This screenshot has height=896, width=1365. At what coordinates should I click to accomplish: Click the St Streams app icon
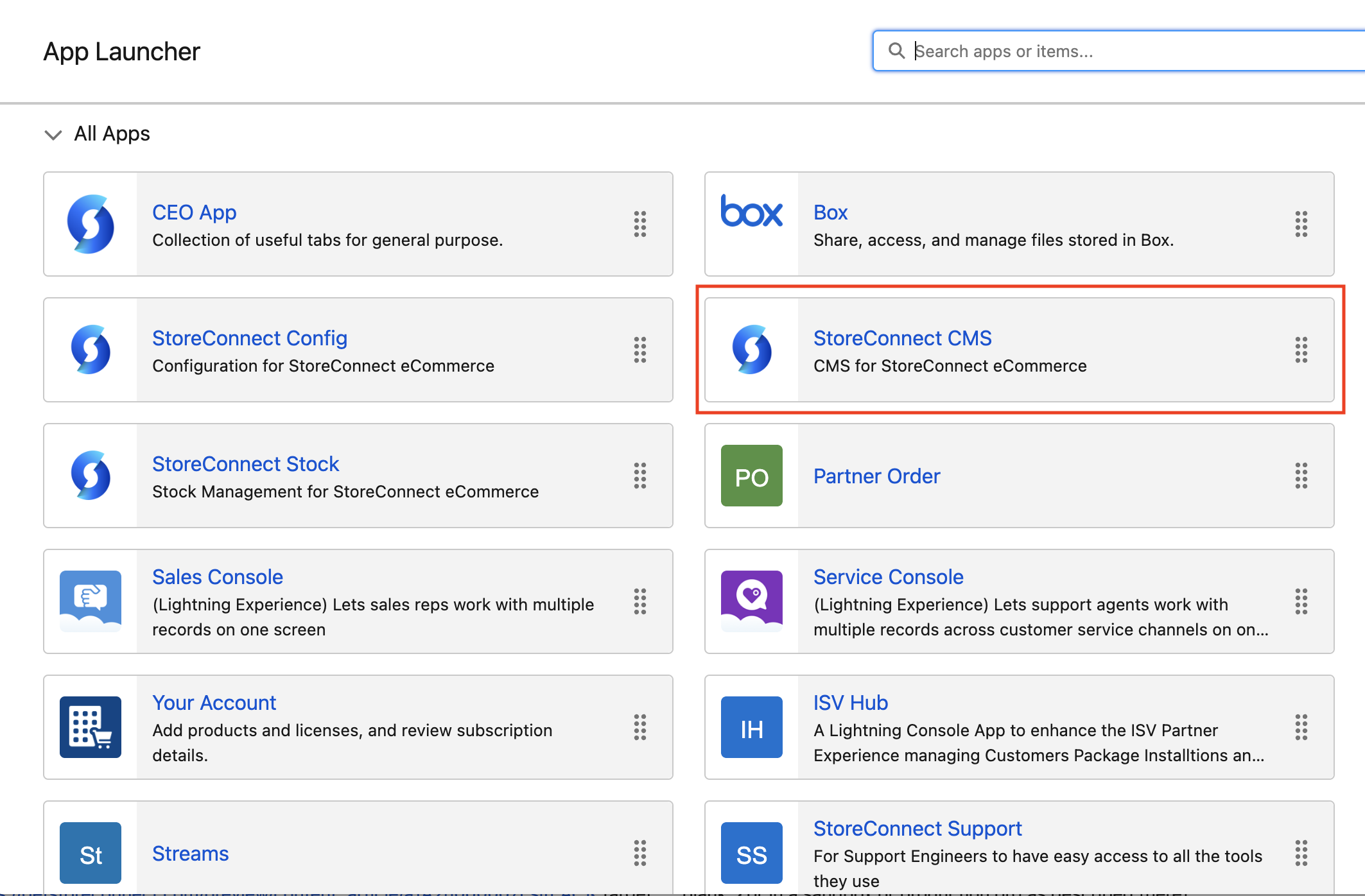(91, 853)
